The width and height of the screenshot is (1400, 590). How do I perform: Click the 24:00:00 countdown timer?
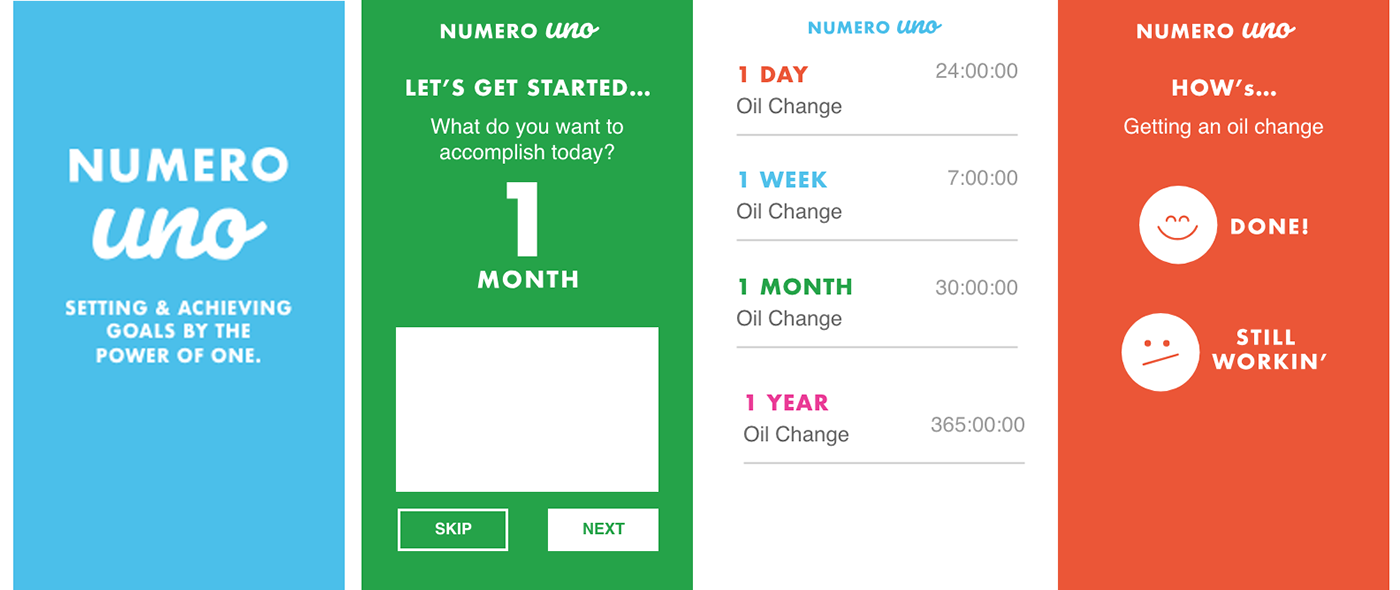977,71
